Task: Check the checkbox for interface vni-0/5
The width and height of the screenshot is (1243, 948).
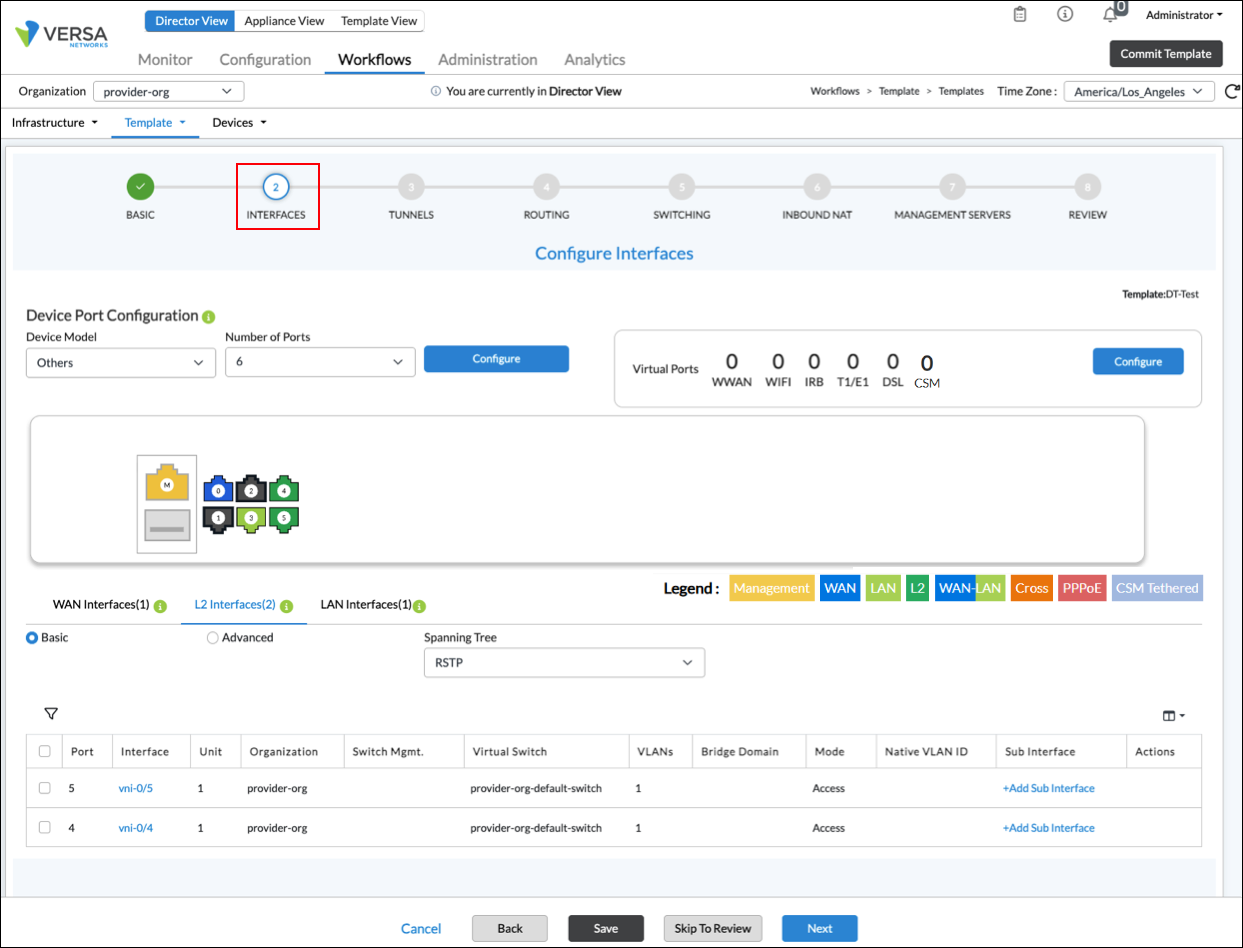Action: click(44, 788)
